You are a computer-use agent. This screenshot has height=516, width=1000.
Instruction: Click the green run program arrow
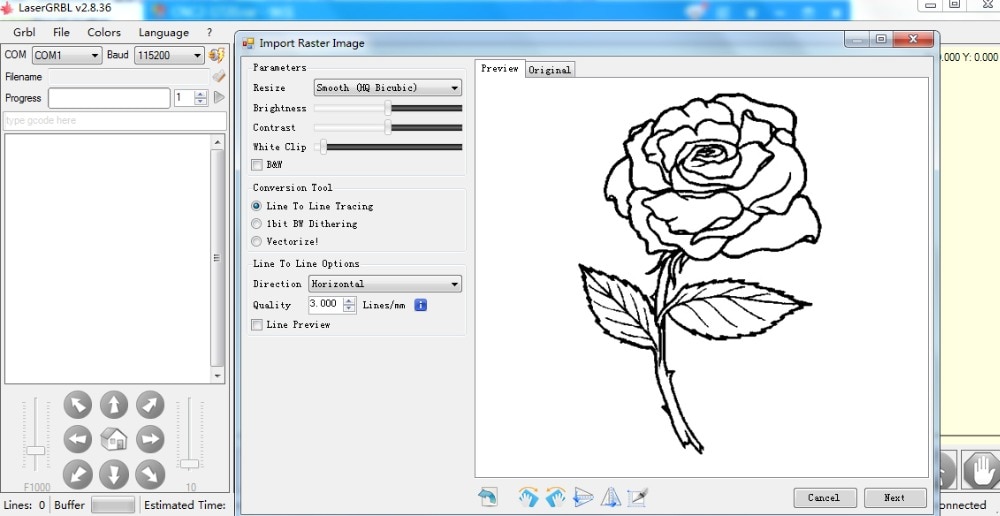(219, 98)
